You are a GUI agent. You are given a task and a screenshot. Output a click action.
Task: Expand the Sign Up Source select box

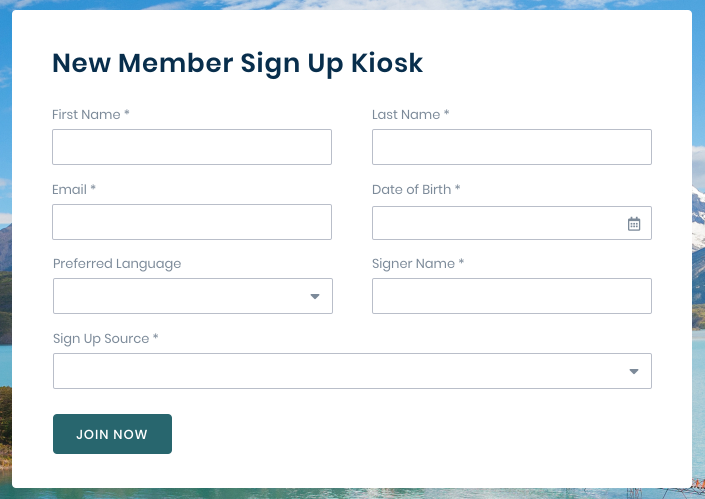352,371
